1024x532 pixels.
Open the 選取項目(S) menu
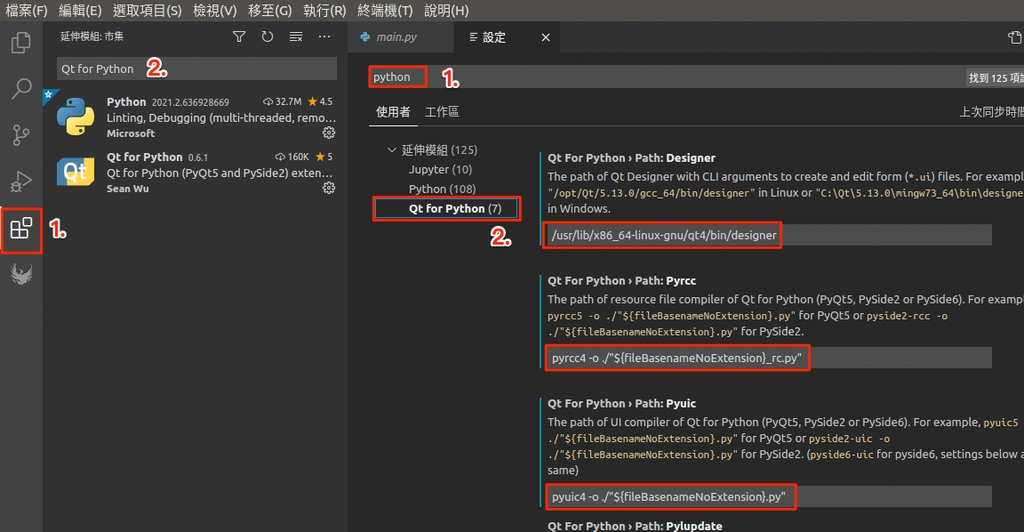pyautogui.click(x=147, y=10)
